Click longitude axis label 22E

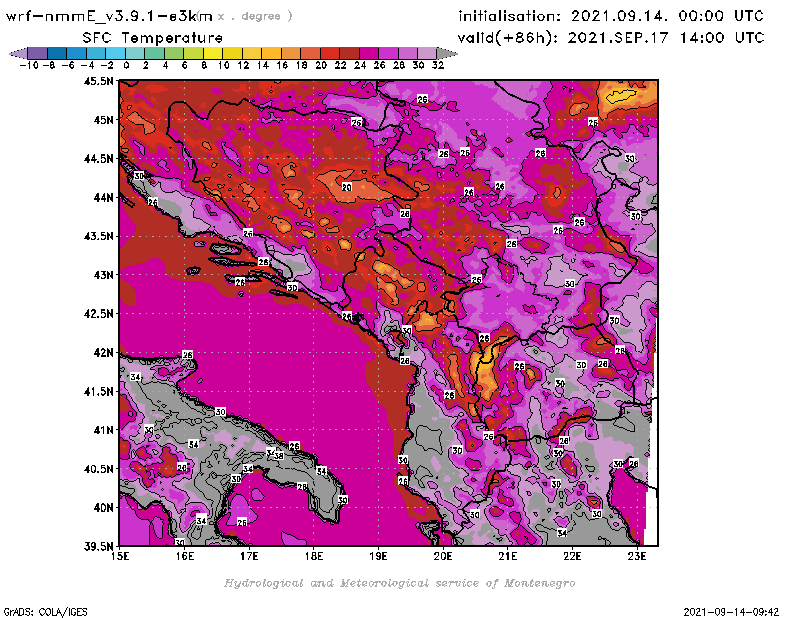pyautogui.click(x=572, y=556)
